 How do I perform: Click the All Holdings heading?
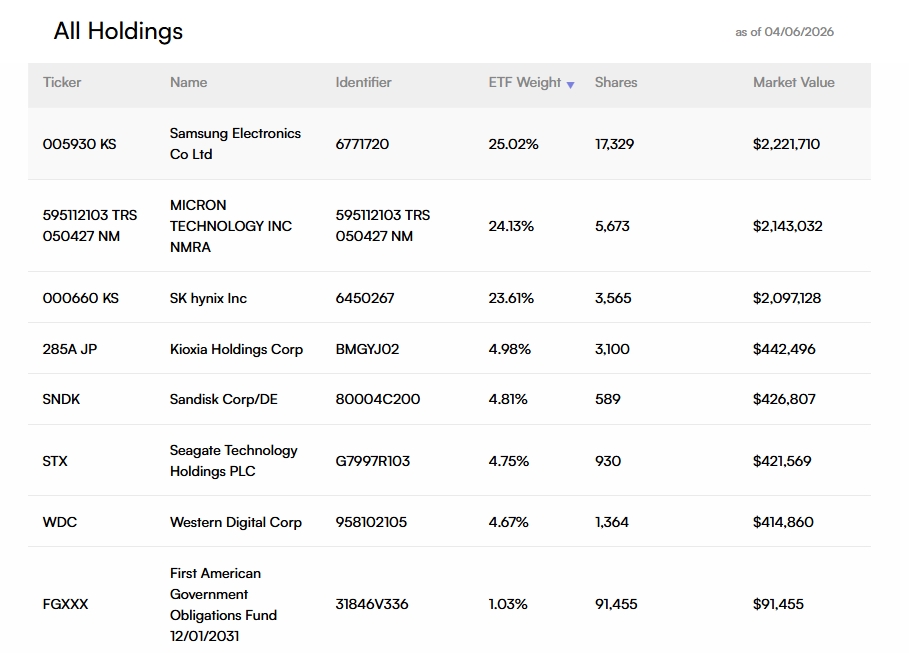[x=118, y=31]
